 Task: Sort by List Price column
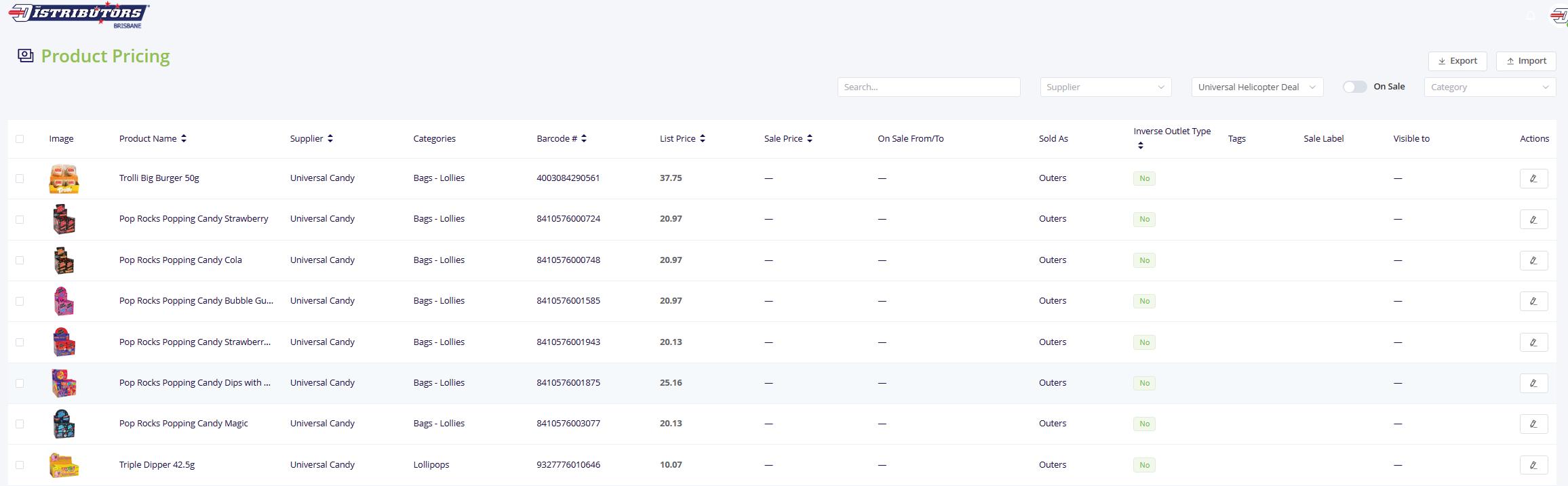pos(703,139)
